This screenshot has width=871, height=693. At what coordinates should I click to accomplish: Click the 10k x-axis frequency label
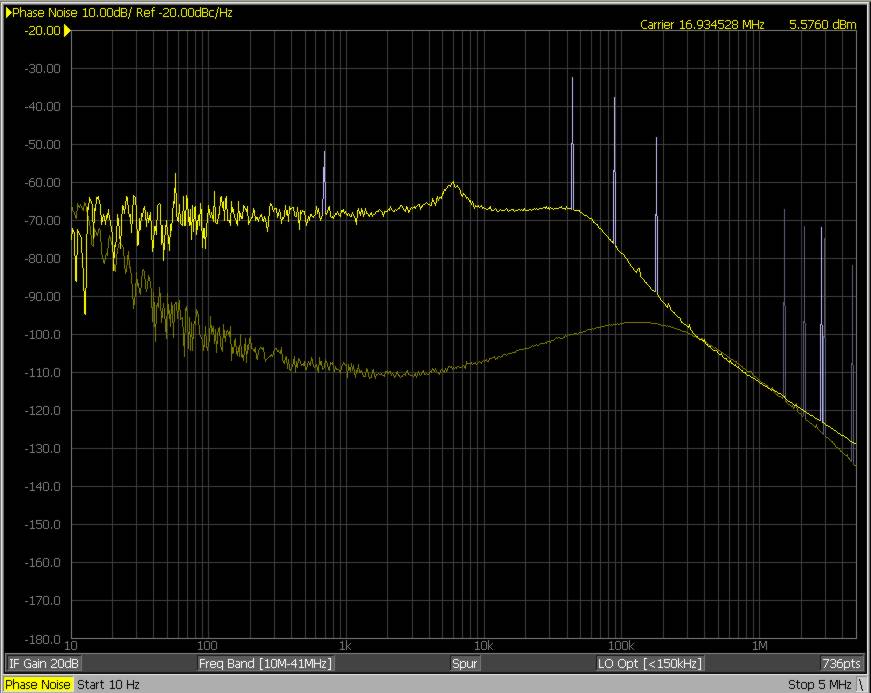coord(483,646)
